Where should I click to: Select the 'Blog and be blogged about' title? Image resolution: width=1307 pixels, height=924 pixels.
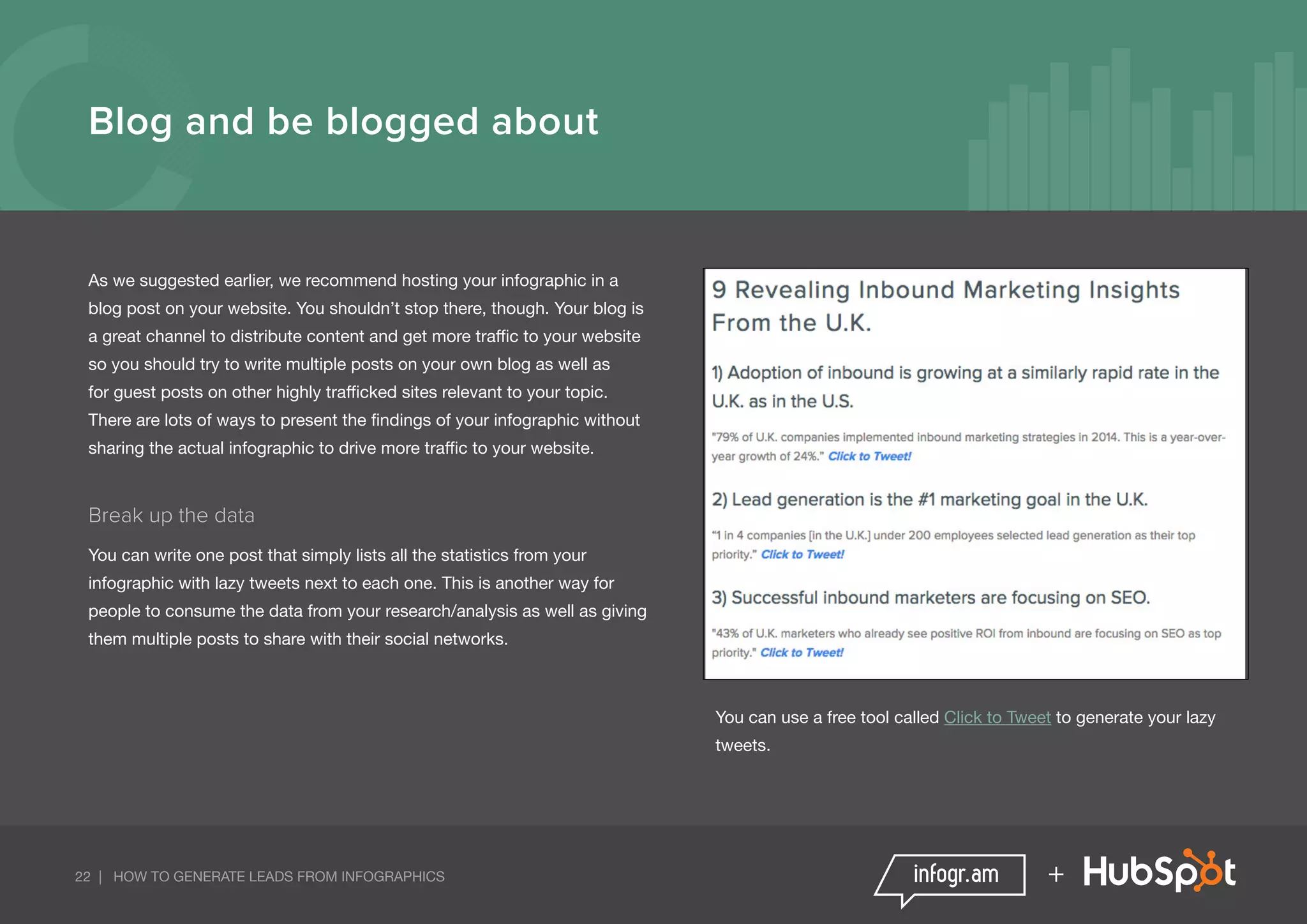tap(343, 121)
